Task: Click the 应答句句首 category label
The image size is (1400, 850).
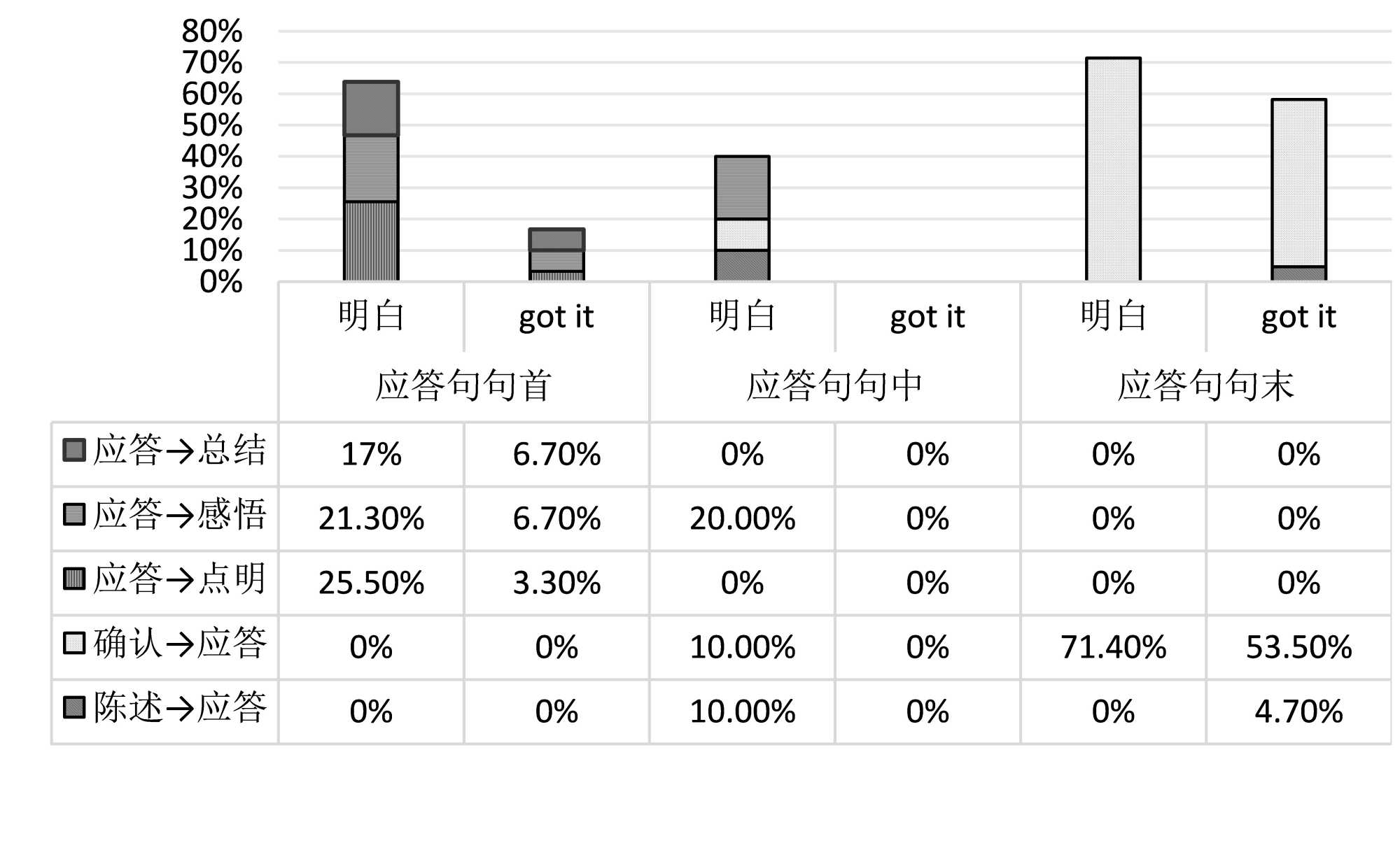Action: coord(463,385)
